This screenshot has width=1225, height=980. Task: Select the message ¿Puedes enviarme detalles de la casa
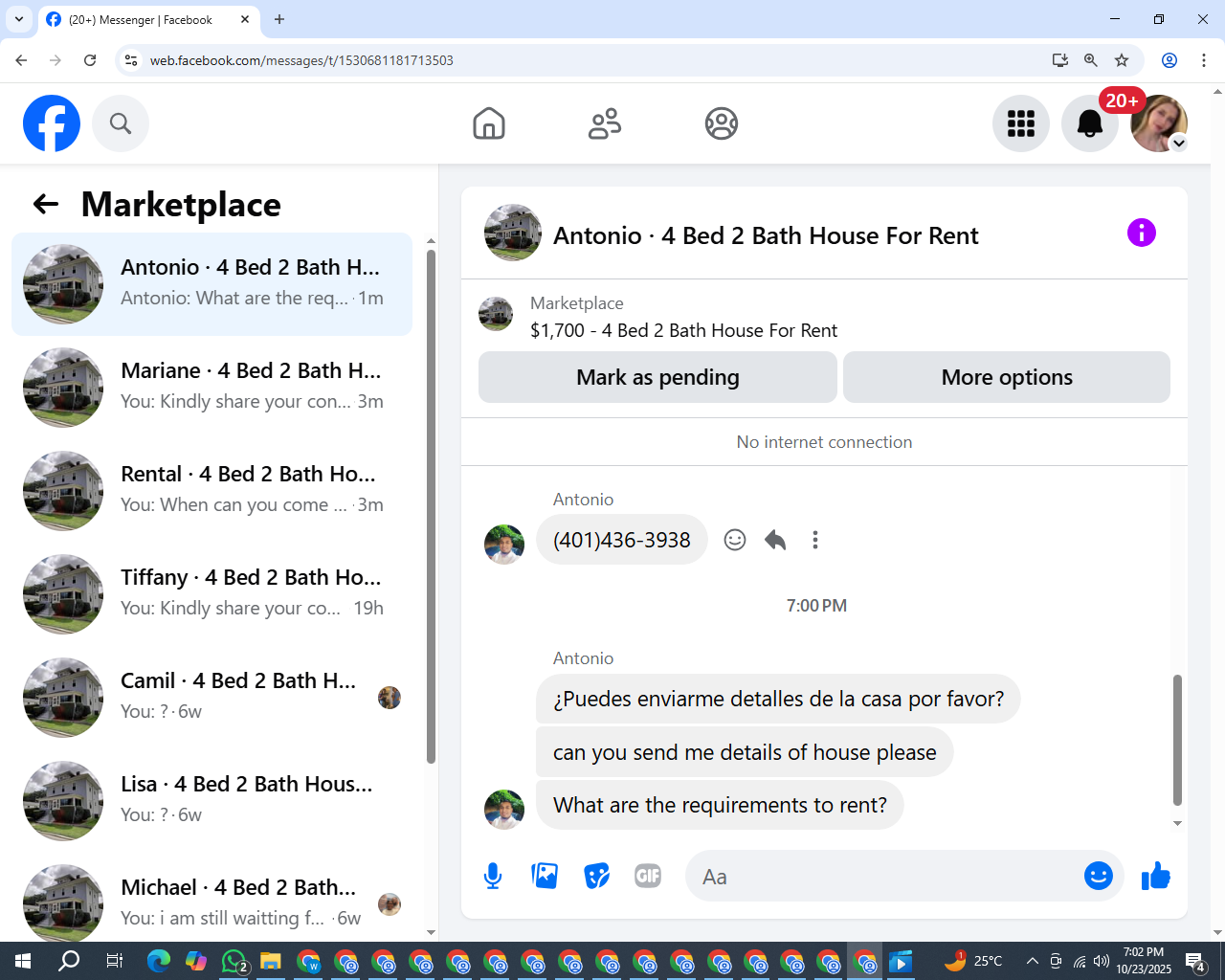tap(778, 699)
